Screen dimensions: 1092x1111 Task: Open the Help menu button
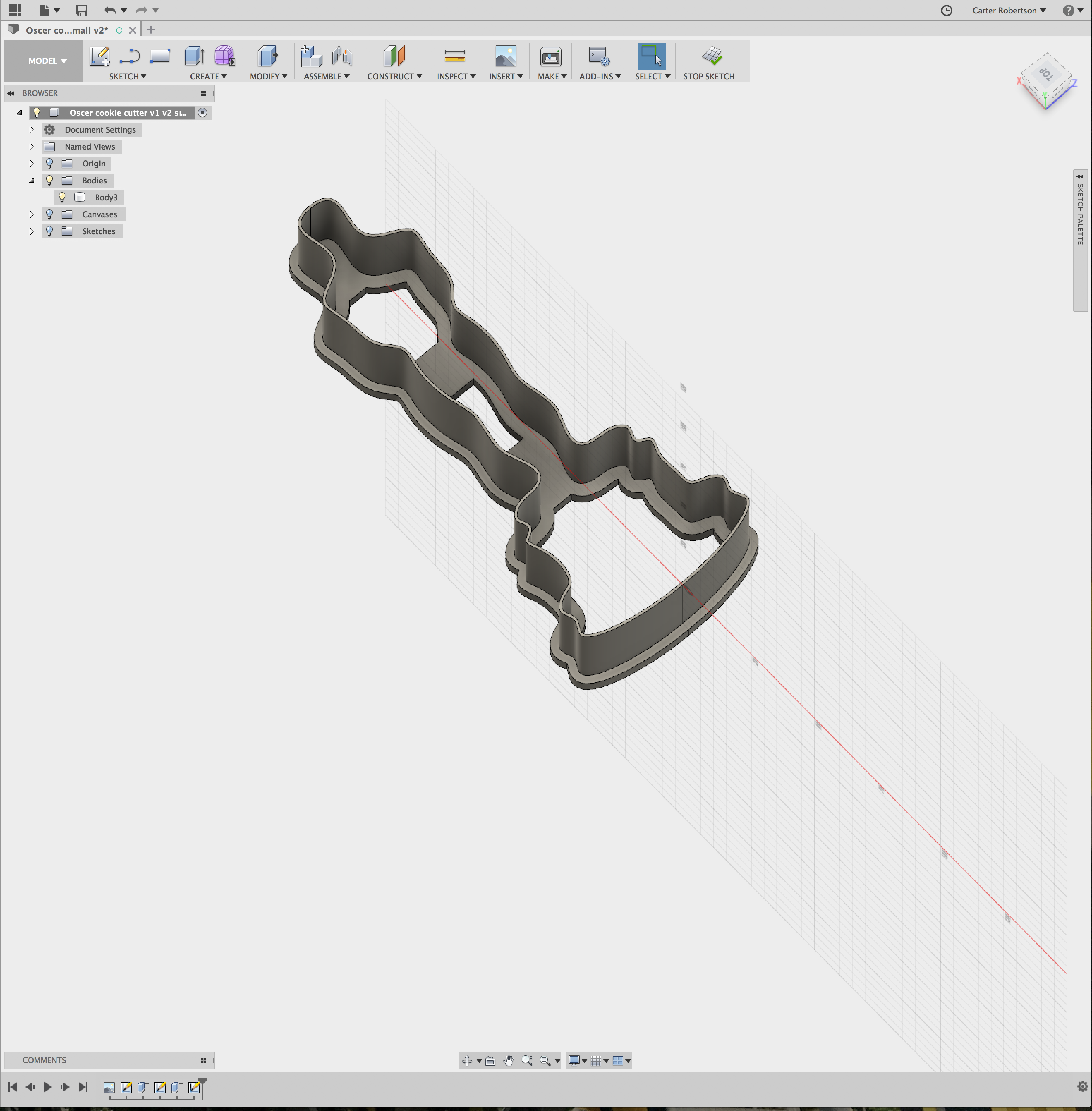point(1073,10)
